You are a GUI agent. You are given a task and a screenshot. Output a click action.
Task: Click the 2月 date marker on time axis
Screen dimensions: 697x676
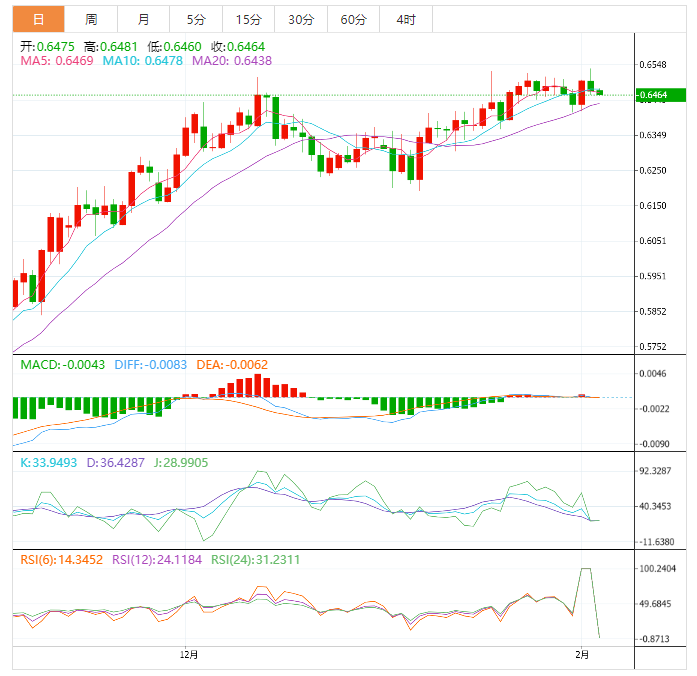[583, 655]
